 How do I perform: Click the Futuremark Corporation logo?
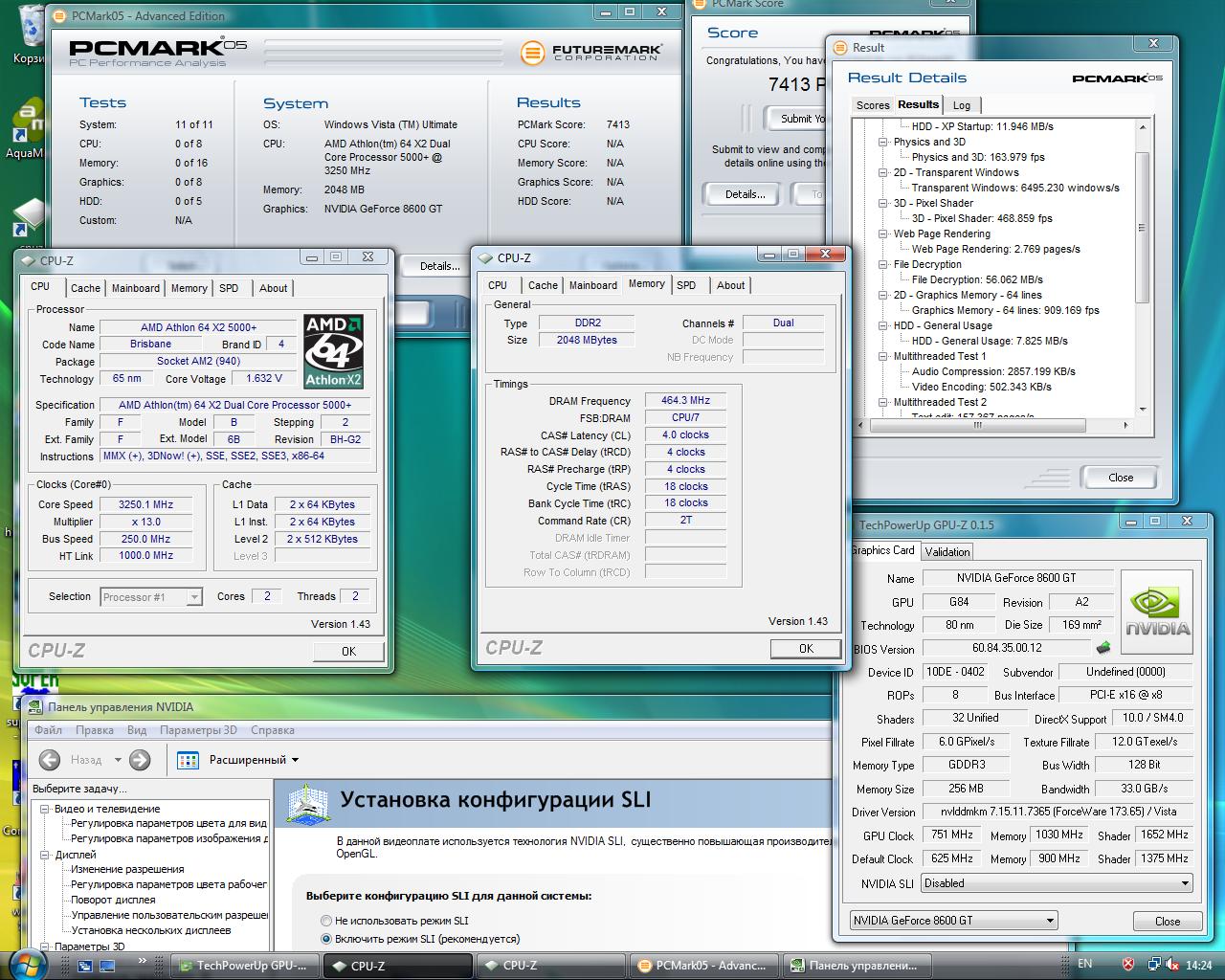click(x=590, y=52)
